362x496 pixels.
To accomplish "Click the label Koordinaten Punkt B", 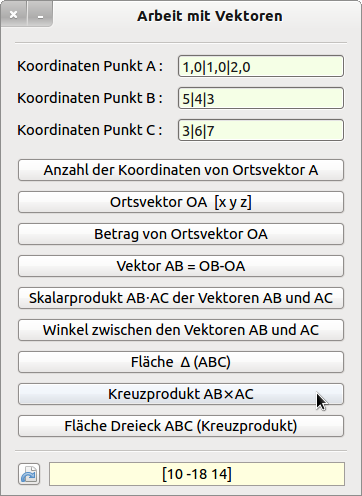I will point(90,98).
